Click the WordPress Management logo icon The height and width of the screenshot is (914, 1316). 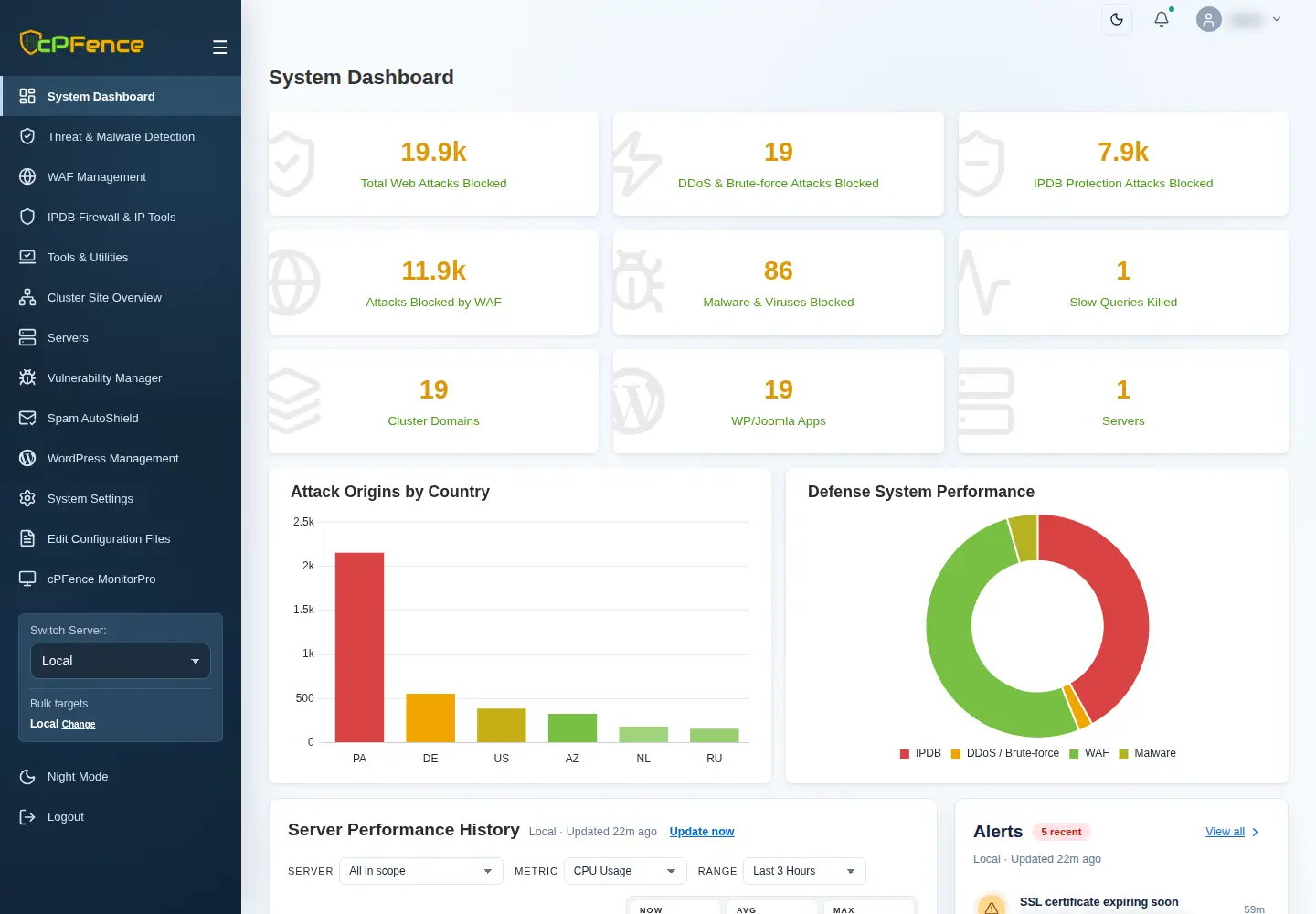[x=27, y=458]
